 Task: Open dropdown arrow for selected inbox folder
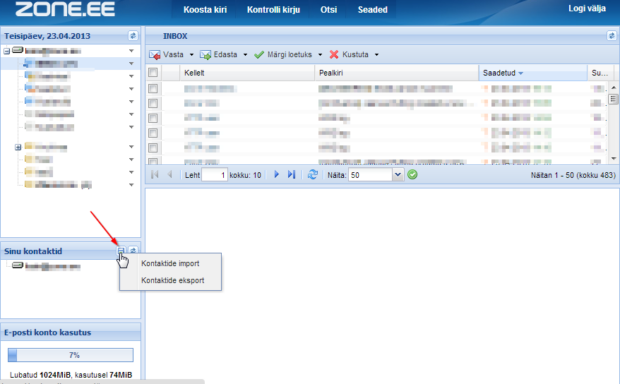(131, 63)
